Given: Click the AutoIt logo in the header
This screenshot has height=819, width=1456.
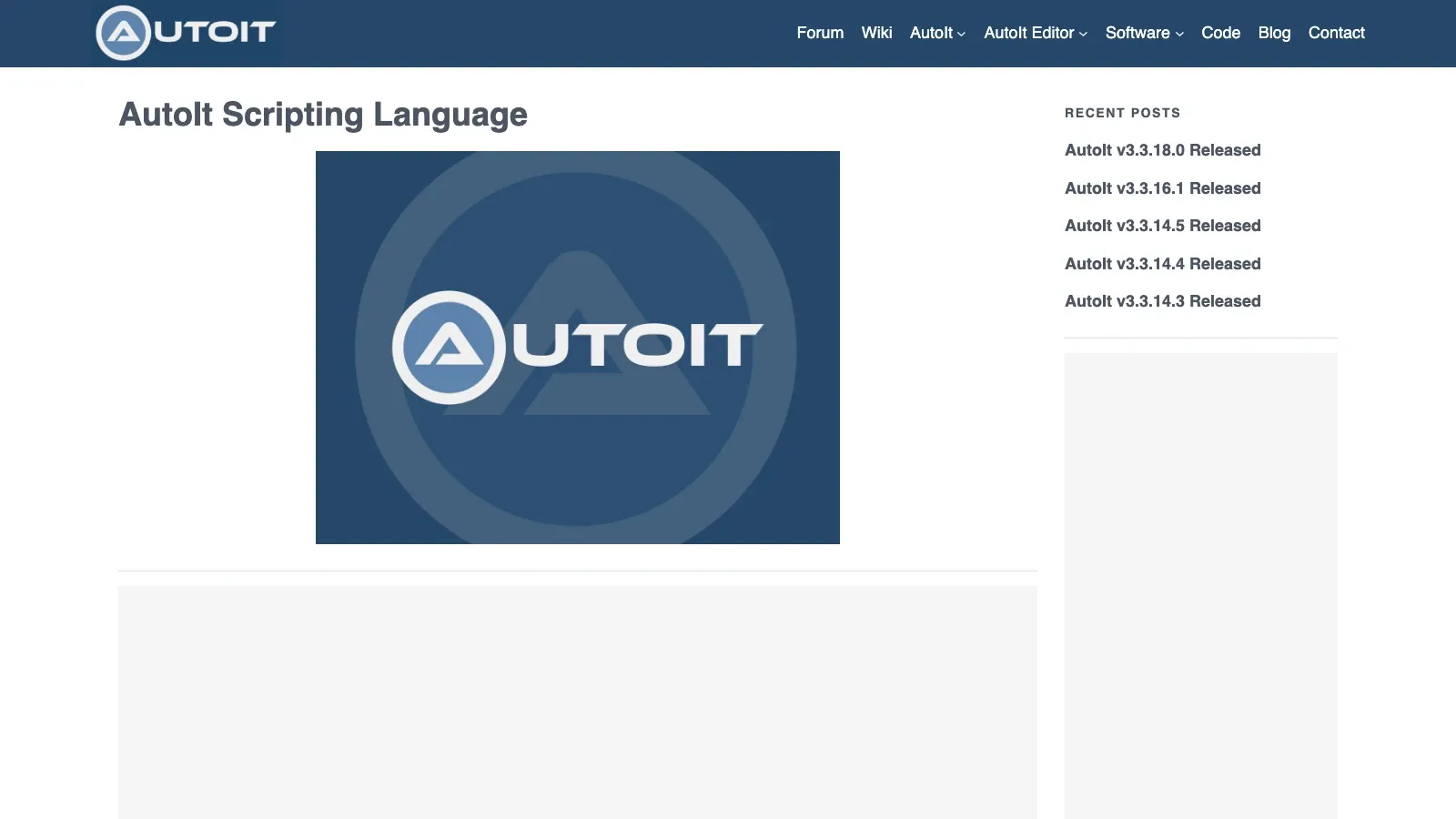Looking at the screenshot, I should pyautogui.click(x=187, y=33).
